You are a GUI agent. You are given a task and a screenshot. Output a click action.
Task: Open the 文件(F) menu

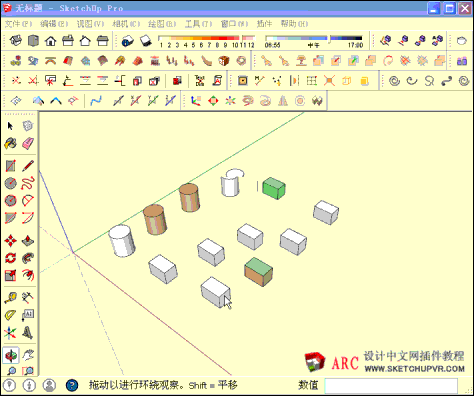[x=18, y=24]
